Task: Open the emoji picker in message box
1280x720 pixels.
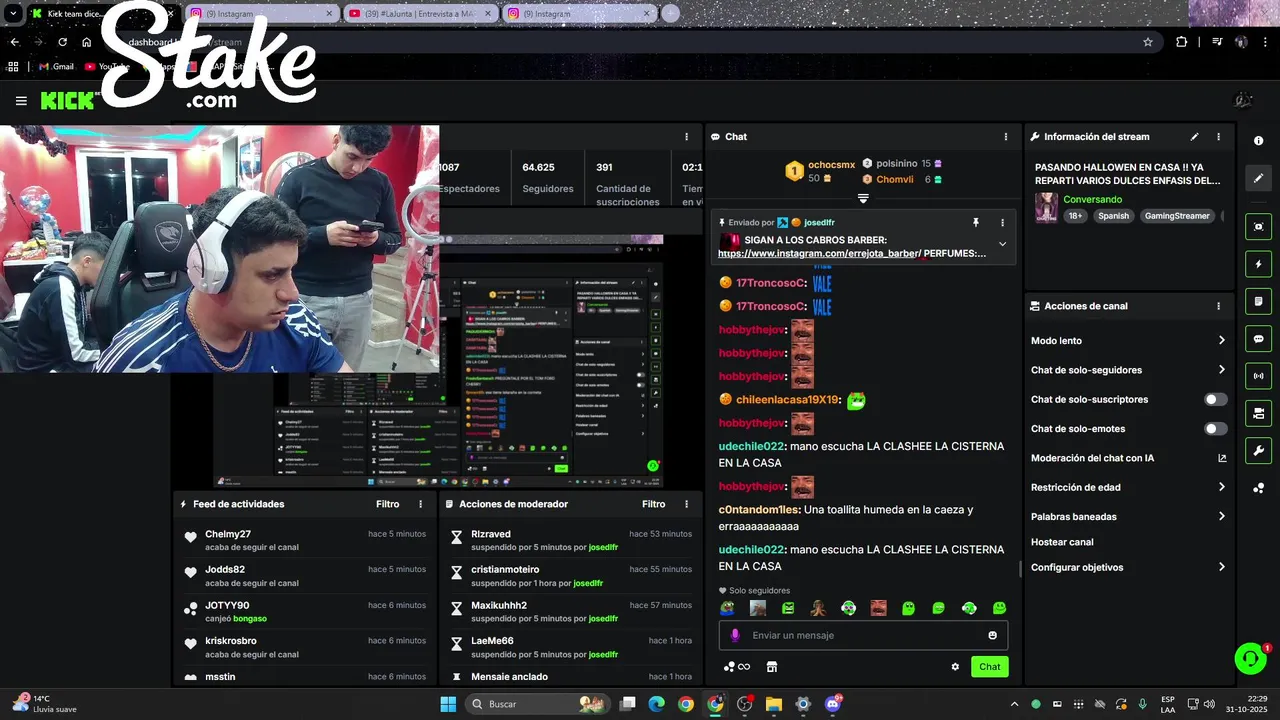Action: (x=992, y=635)
